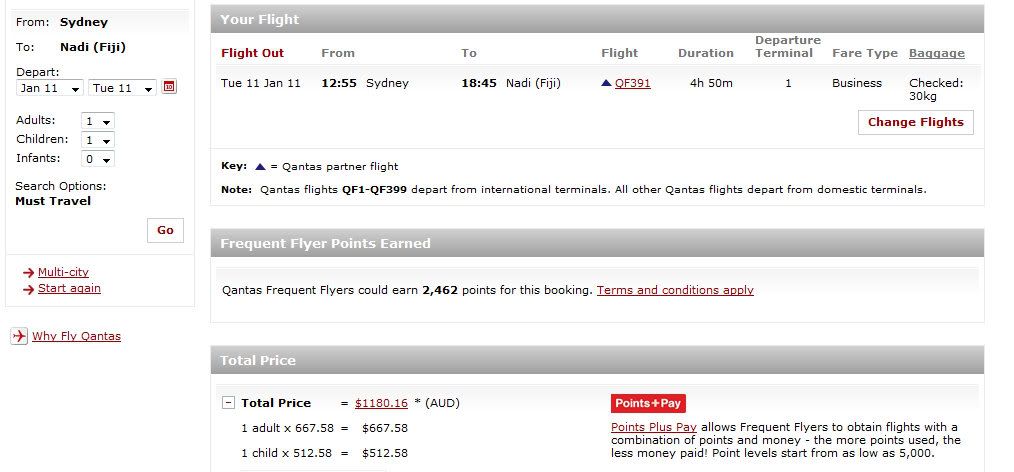
Task: Click the Change Flights button
Action: pyautogui.click(x=916, y=122)
